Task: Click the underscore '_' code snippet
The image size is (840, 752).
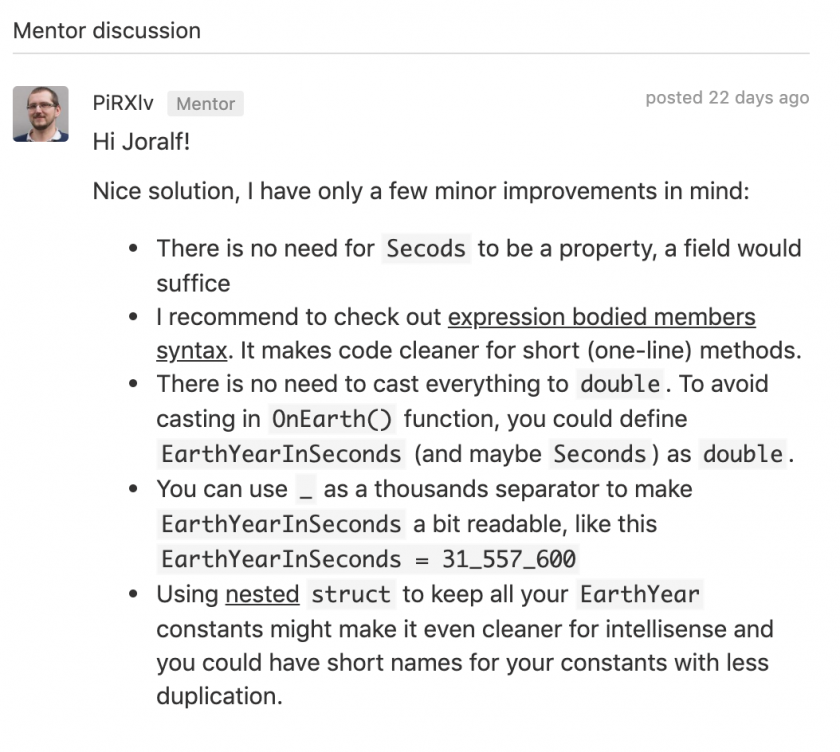Action: click(x=306, y=489)
